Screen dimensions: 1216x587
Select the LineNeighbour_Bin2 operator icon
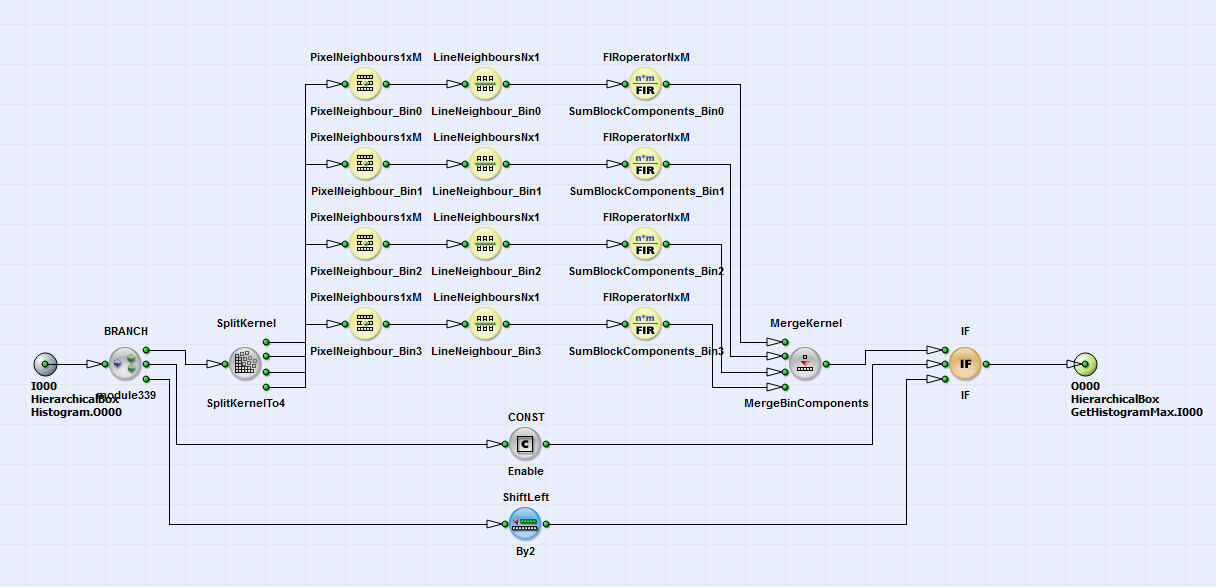point(485,244)
